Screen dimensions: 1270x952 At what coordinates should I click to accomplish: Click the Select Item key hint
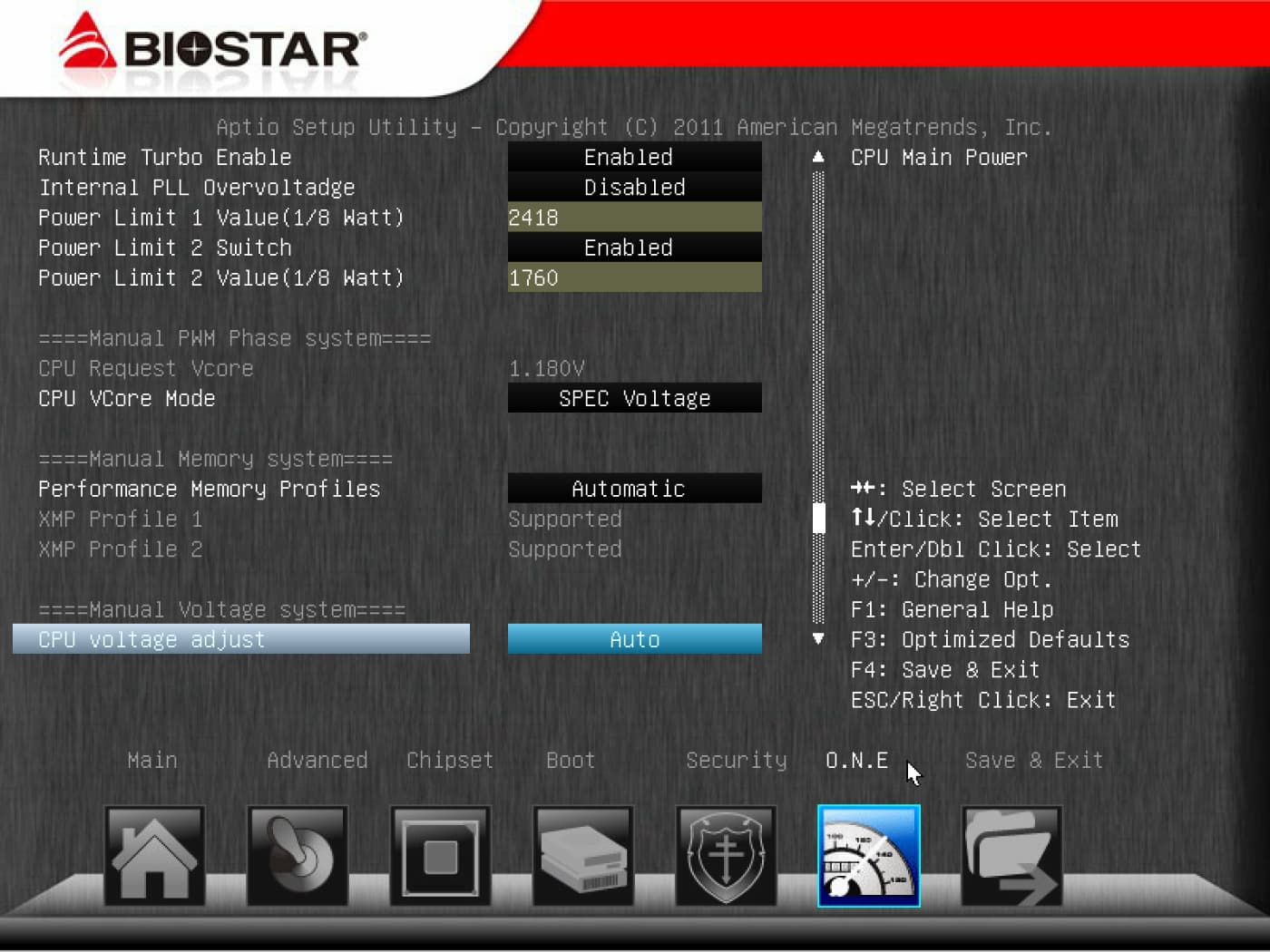click(984, 519)
